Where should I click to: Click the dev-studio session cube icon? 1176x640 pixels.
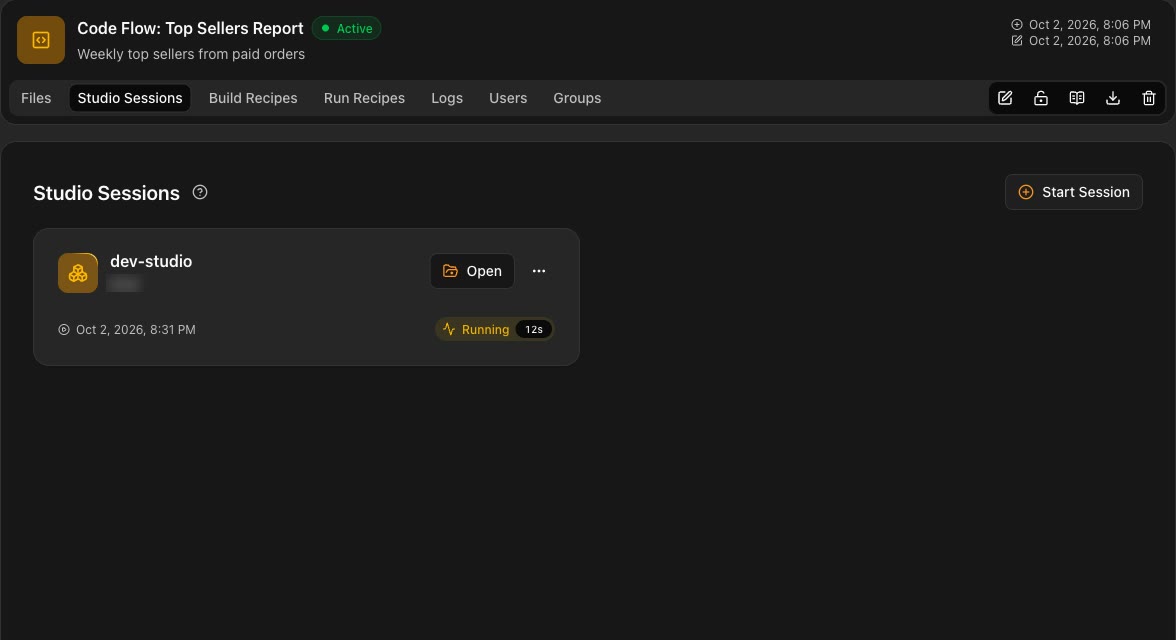[x=78, y=273]
